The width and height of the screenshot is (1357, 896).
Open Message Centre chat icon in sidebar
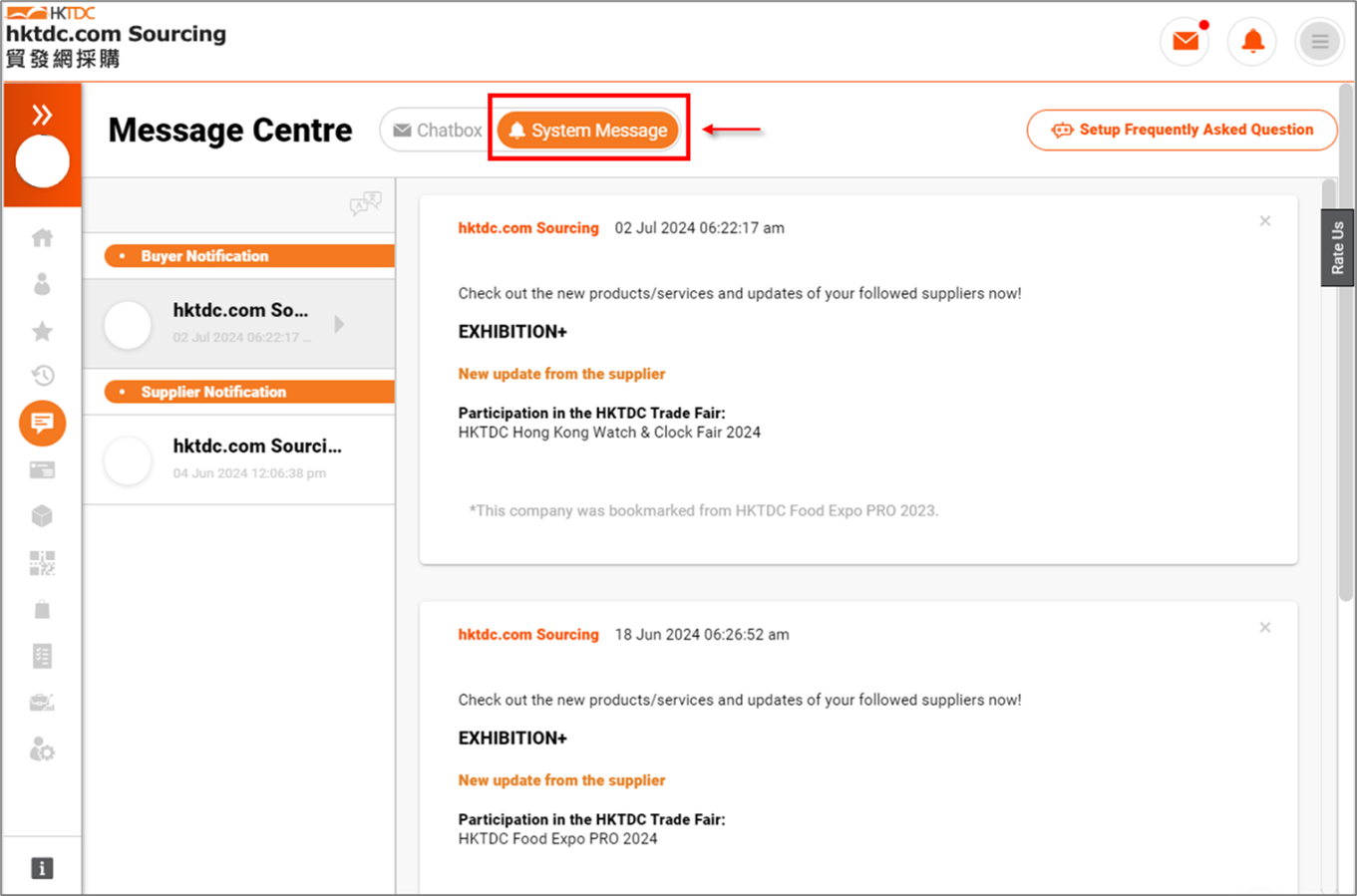42,424
